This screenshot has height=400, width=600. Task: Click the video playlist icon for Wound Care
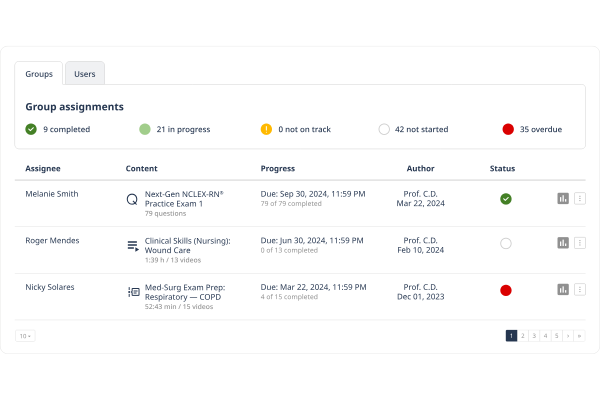tap(132, 245)
